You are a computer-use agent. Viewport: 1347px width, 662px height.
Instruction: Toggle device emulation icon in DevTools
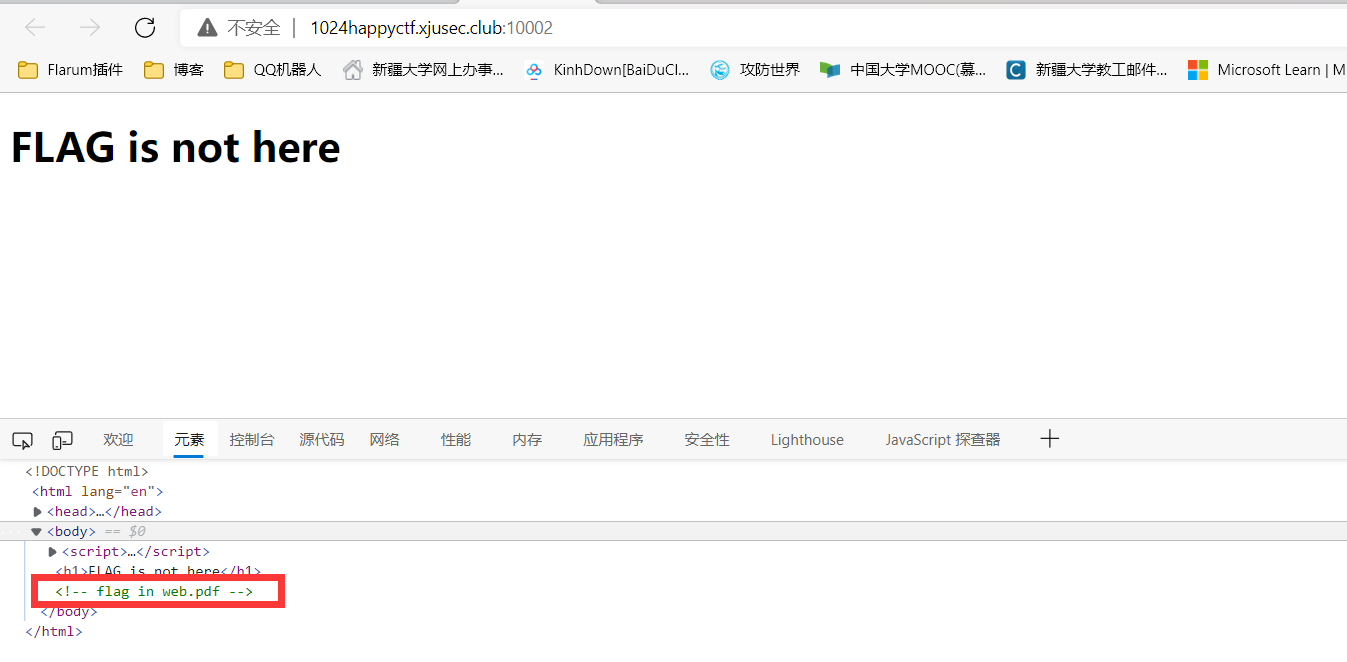coord(63,440)
